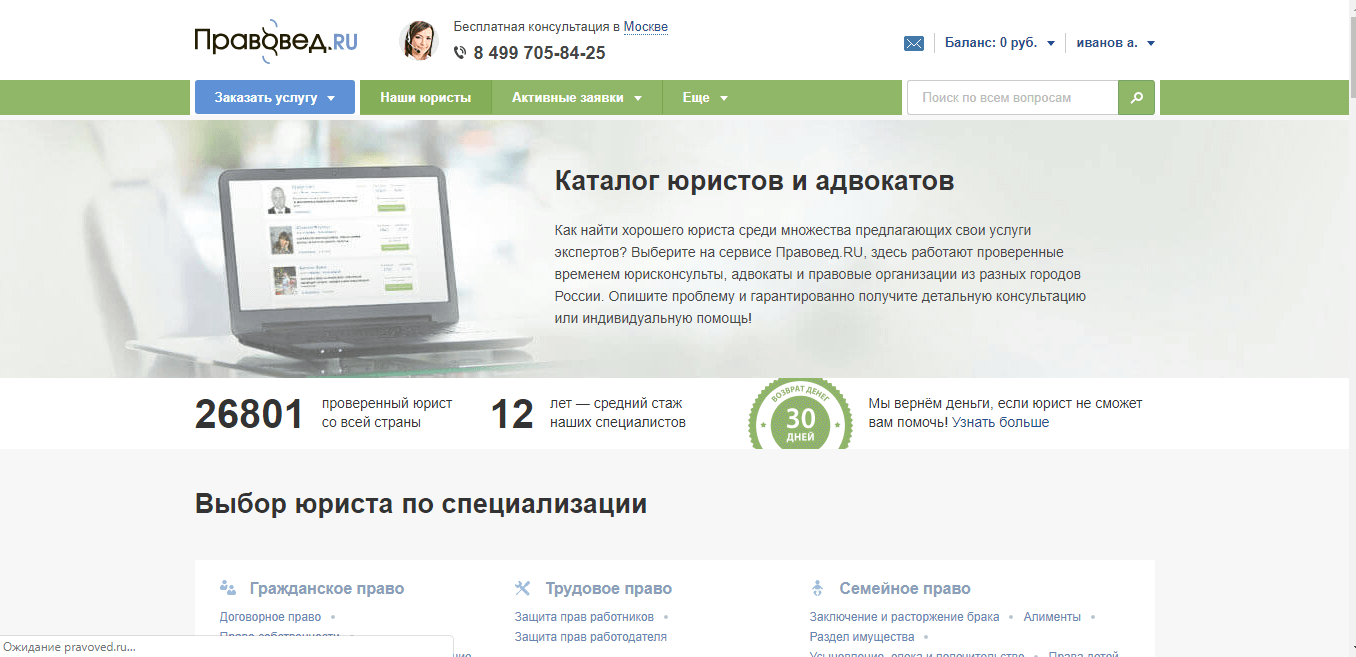Screen dimensions: 1356x657
Task: Open the Договорное право link
Action: click(x=270, y=617)
